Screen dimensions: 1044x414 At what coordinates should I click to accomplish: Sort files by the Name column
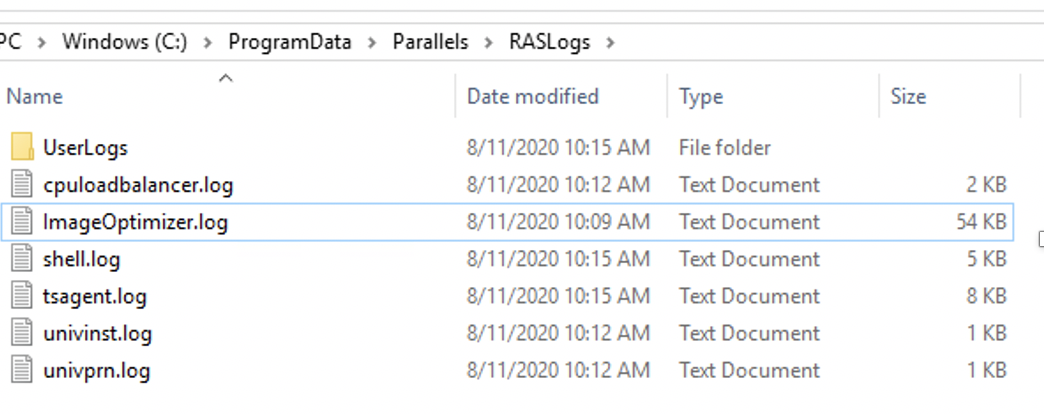pos(35,96)
